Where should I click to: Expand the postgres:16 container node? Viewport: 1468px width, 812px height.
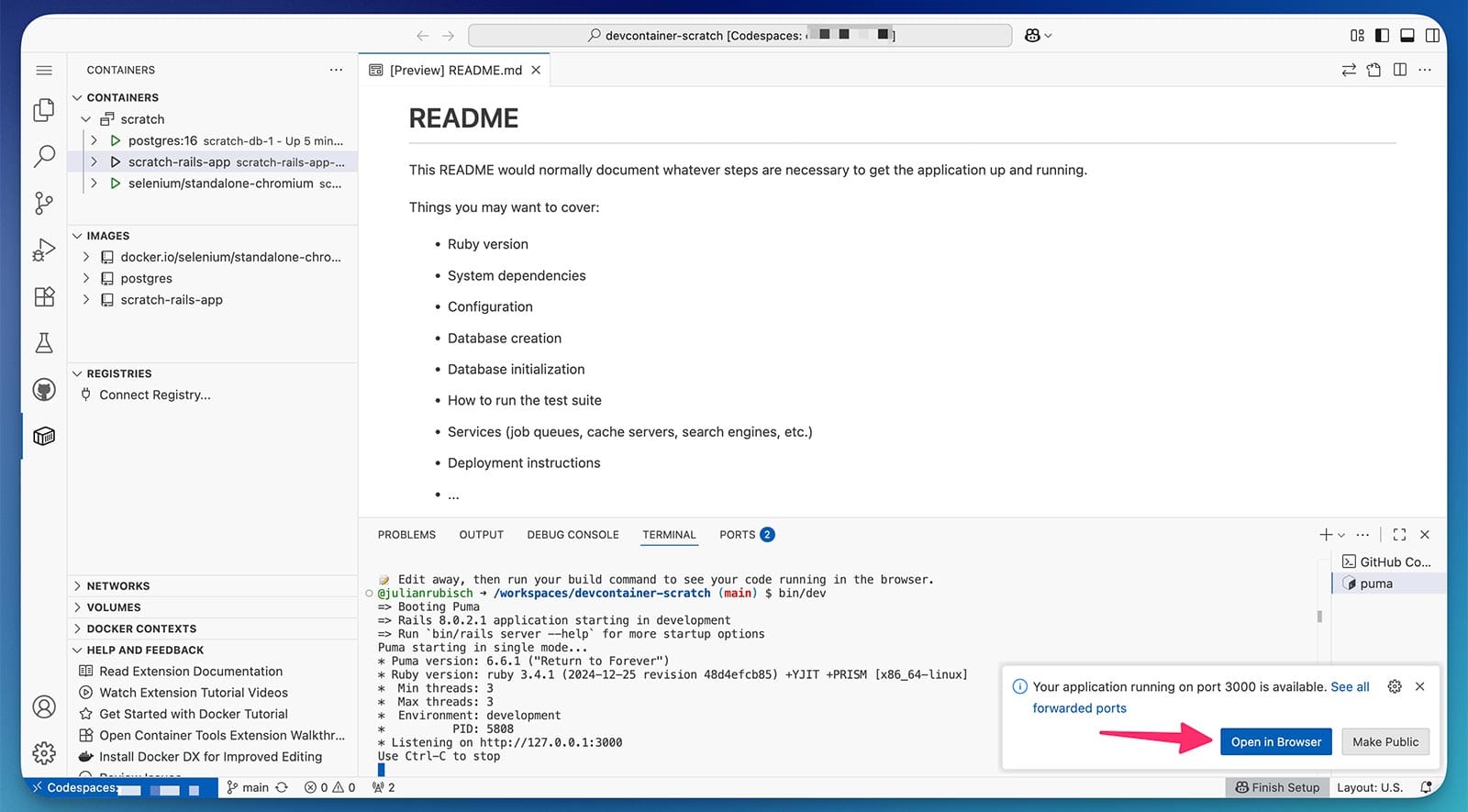pyautogui.click(x=94, y=140)
